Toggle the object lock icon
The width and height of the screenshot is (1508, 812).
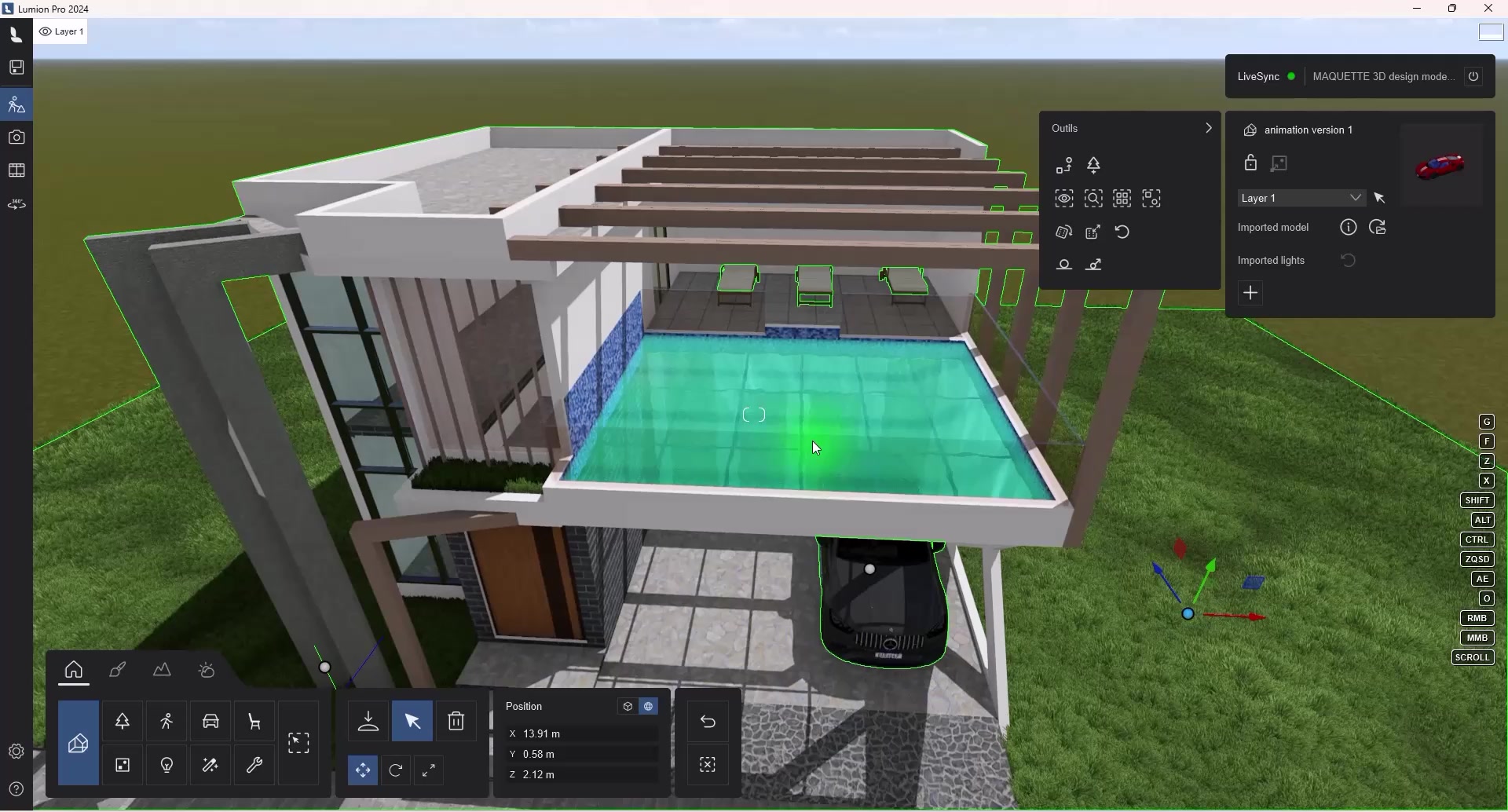1251,163
